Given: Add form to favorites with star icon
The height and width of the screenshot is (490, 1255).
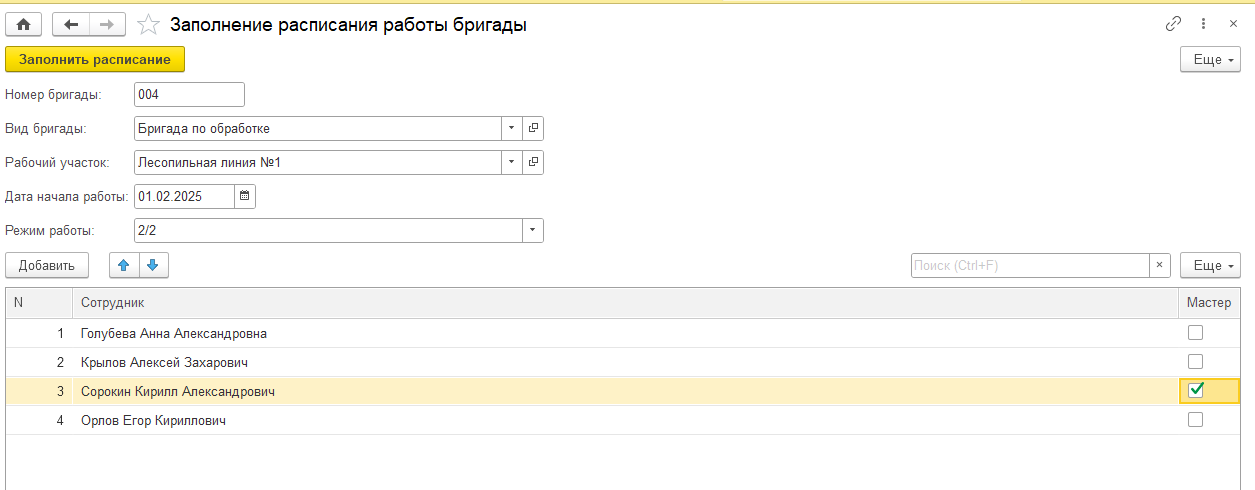Looking at the screenshot, I should [147, 24].
